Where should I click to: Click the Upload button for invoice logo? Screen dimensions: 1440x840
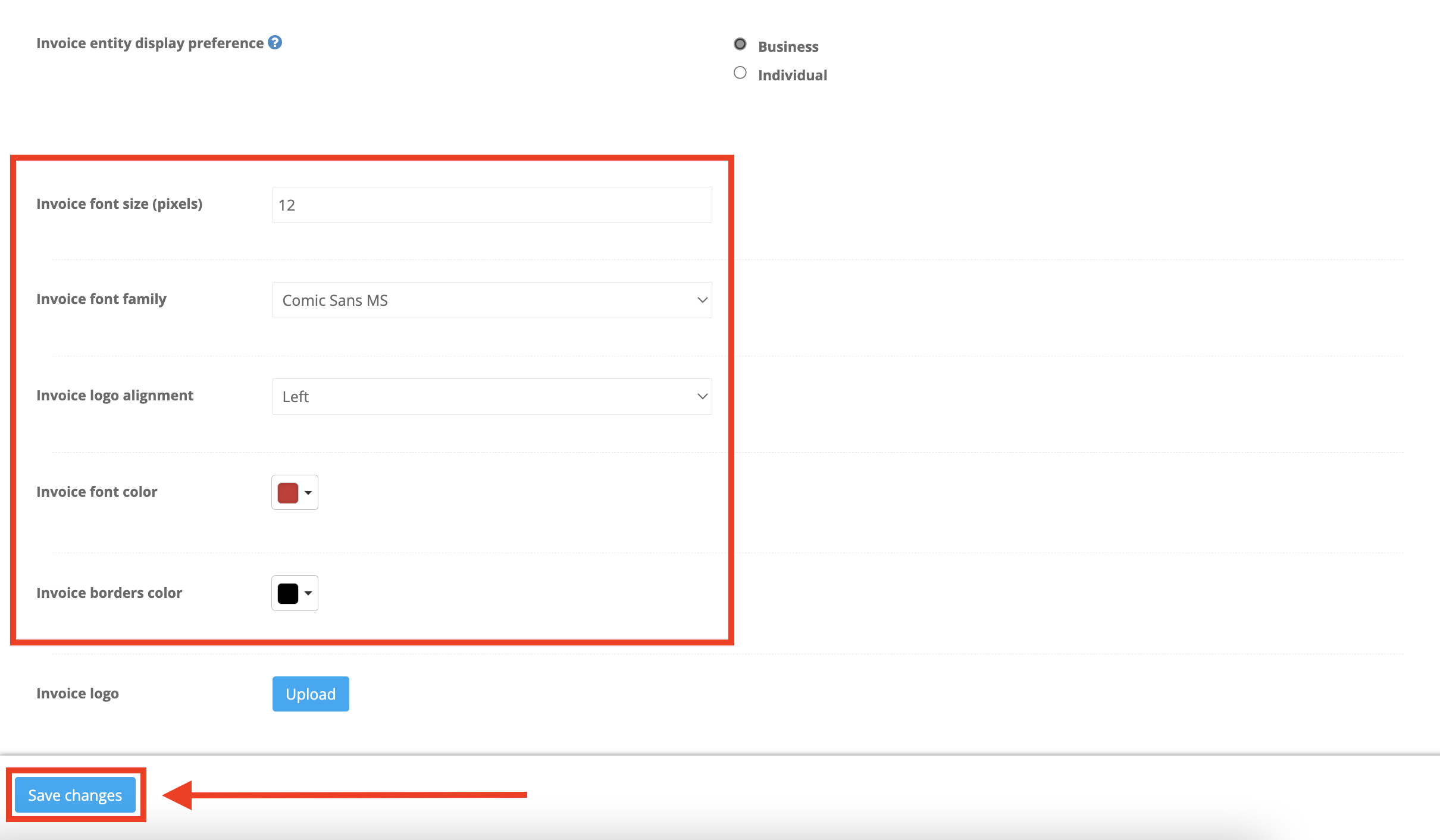tap(311, 694)
